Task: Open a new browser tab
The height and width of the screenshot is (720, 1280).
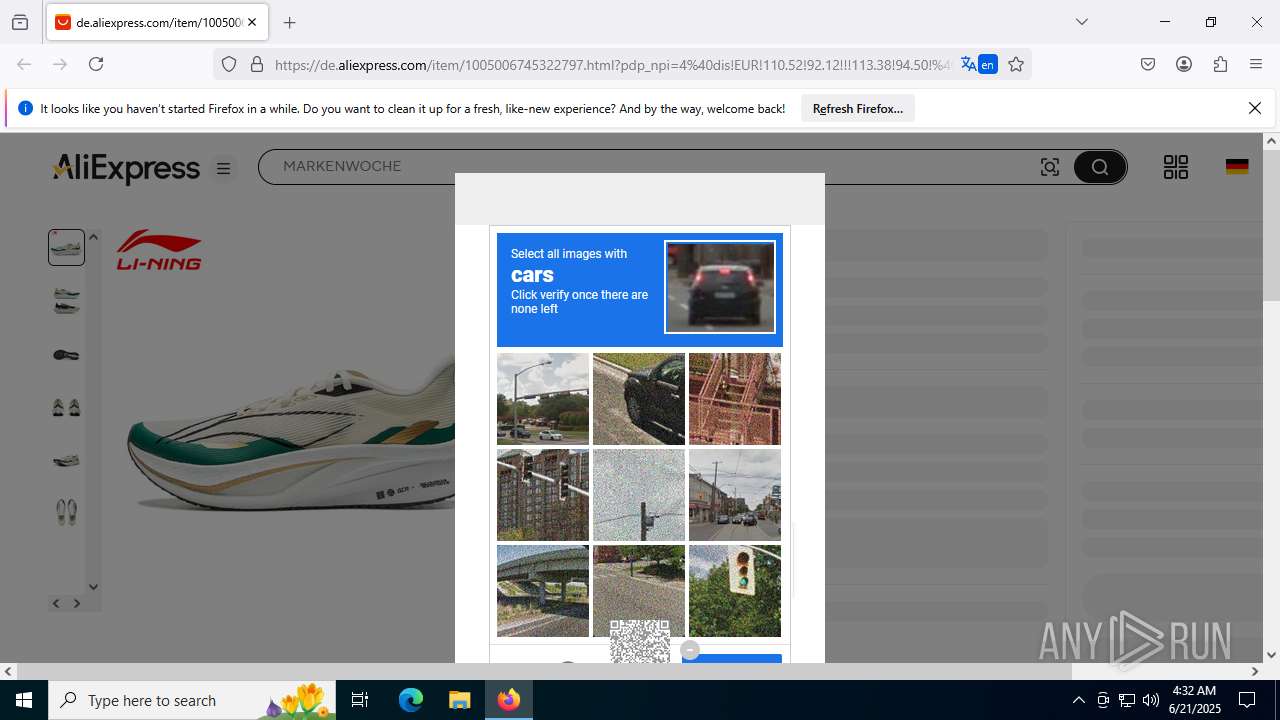Action: tap(289, 22)
